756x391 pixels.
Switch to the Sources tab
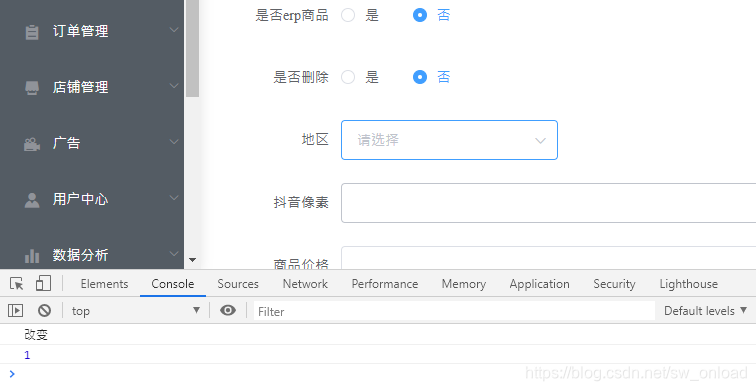coord(238,284)
